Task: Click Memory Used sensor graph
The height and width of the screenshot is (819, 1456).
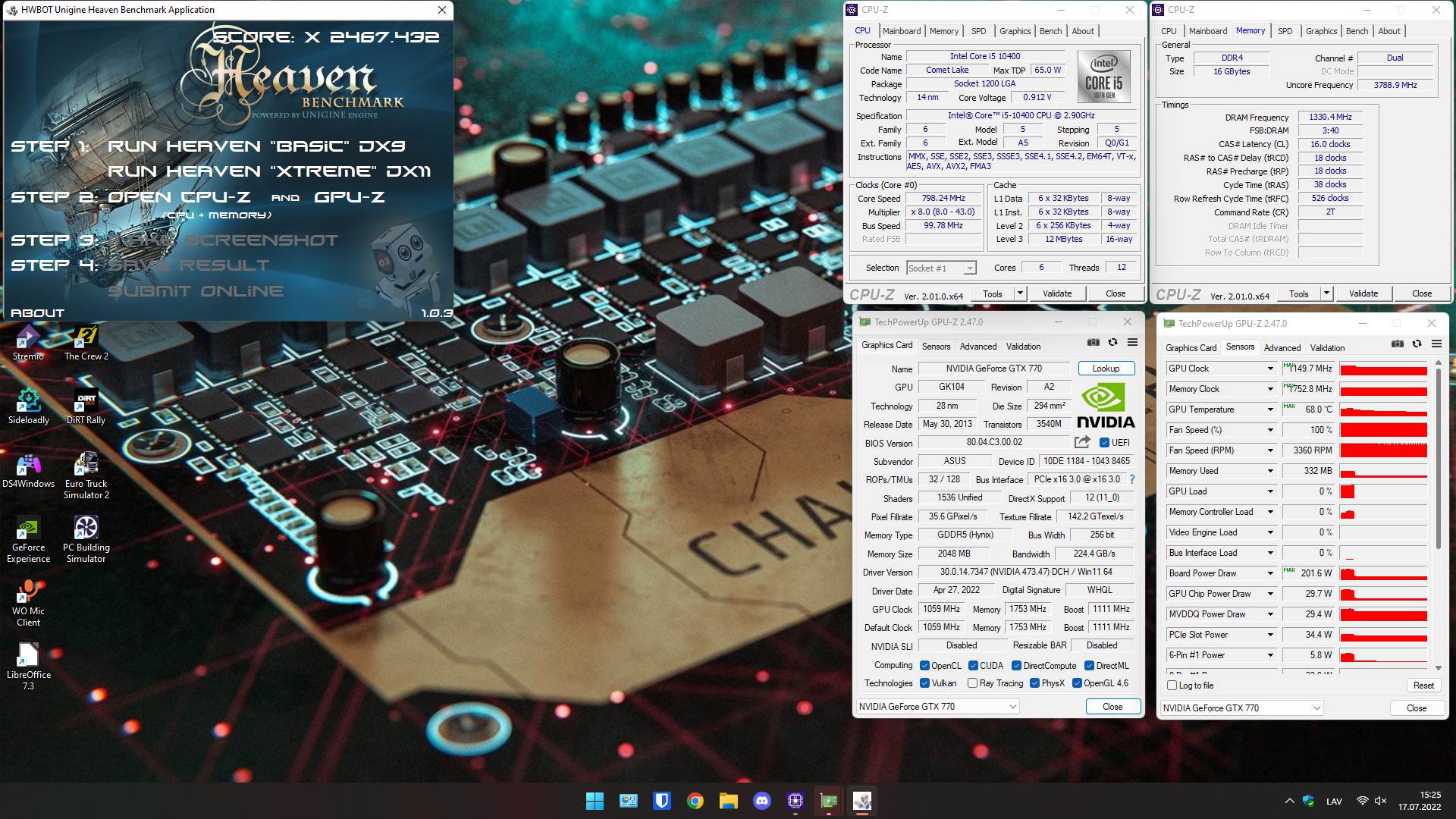Action: (x=1383, y=471)
